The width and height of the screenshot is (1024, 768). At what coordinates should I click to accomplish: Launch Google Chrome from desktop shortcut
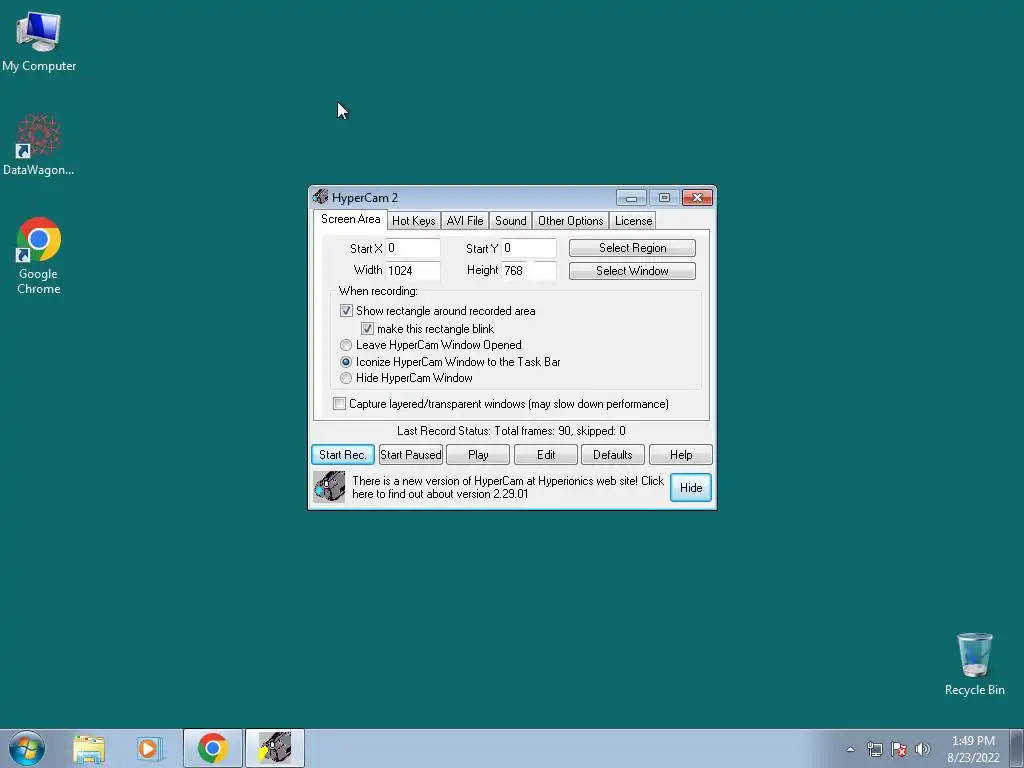(x=39, y=255)
